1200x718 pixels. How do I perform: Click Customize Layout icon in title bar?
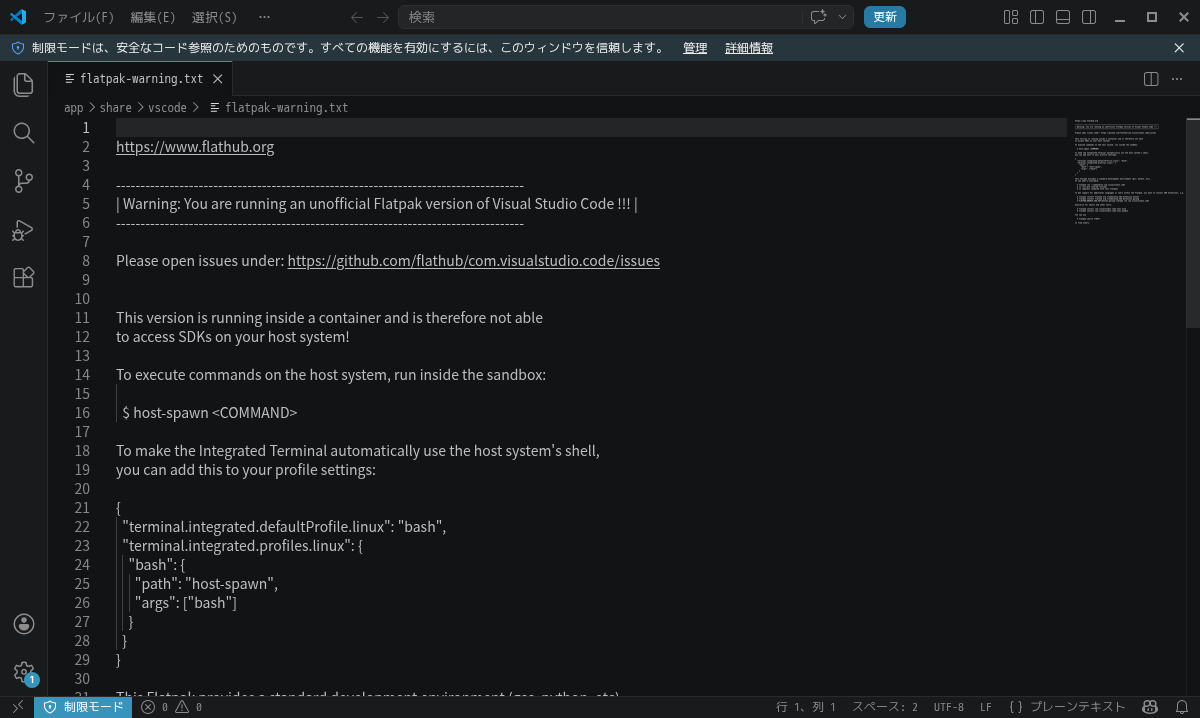[x=1011, y=17]
